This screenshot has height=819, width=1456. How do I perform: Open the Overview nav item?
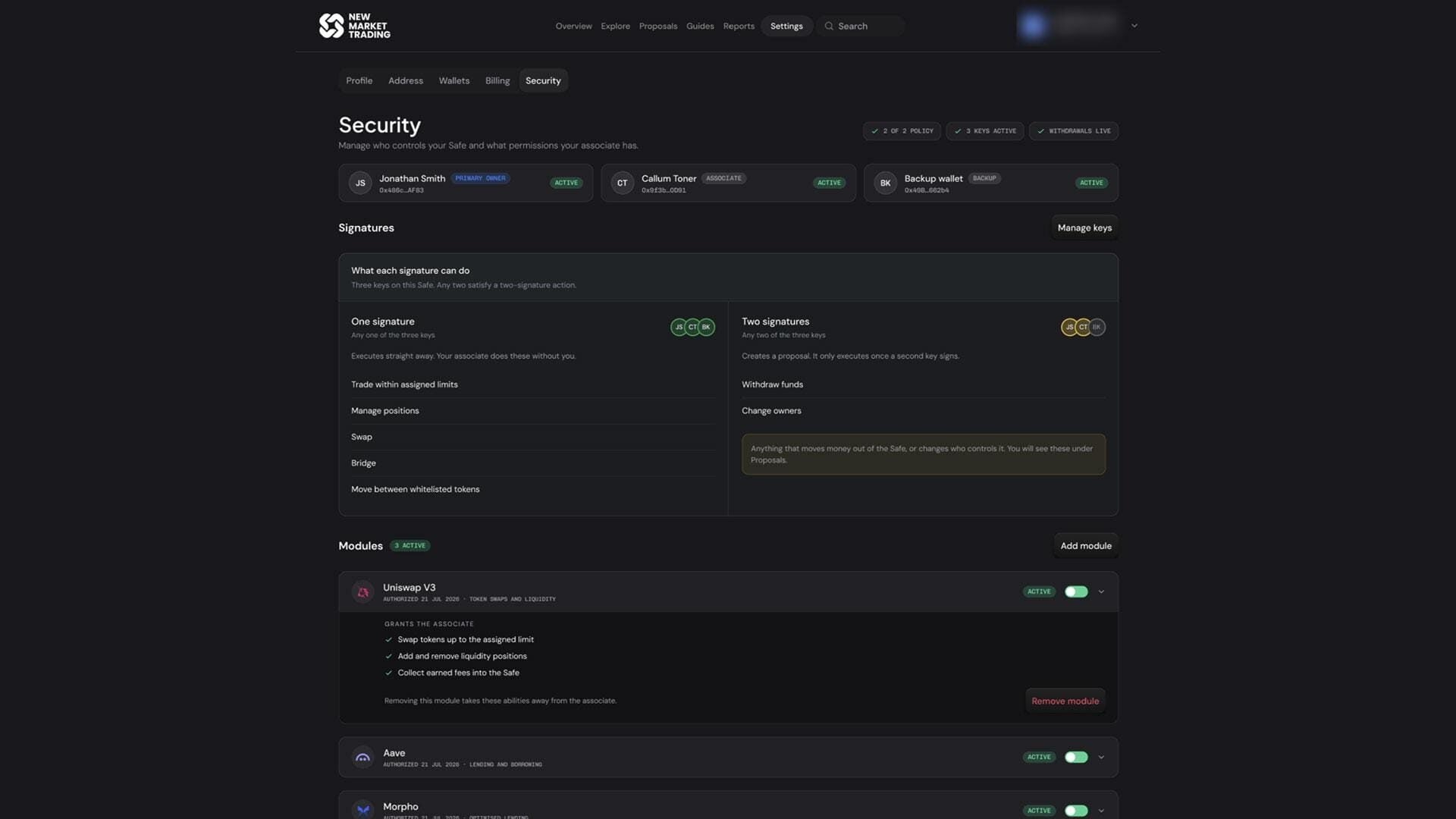tap(573, 26)
